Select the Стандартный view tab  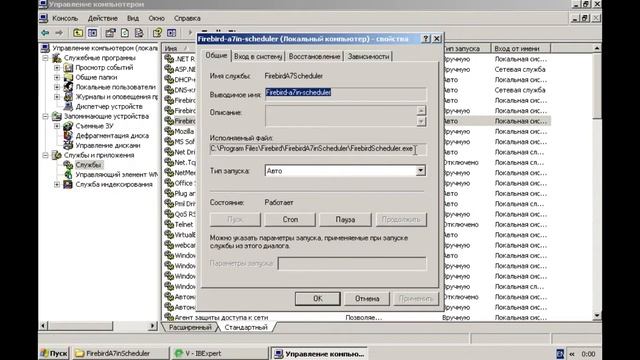click(x=246, y=327)
